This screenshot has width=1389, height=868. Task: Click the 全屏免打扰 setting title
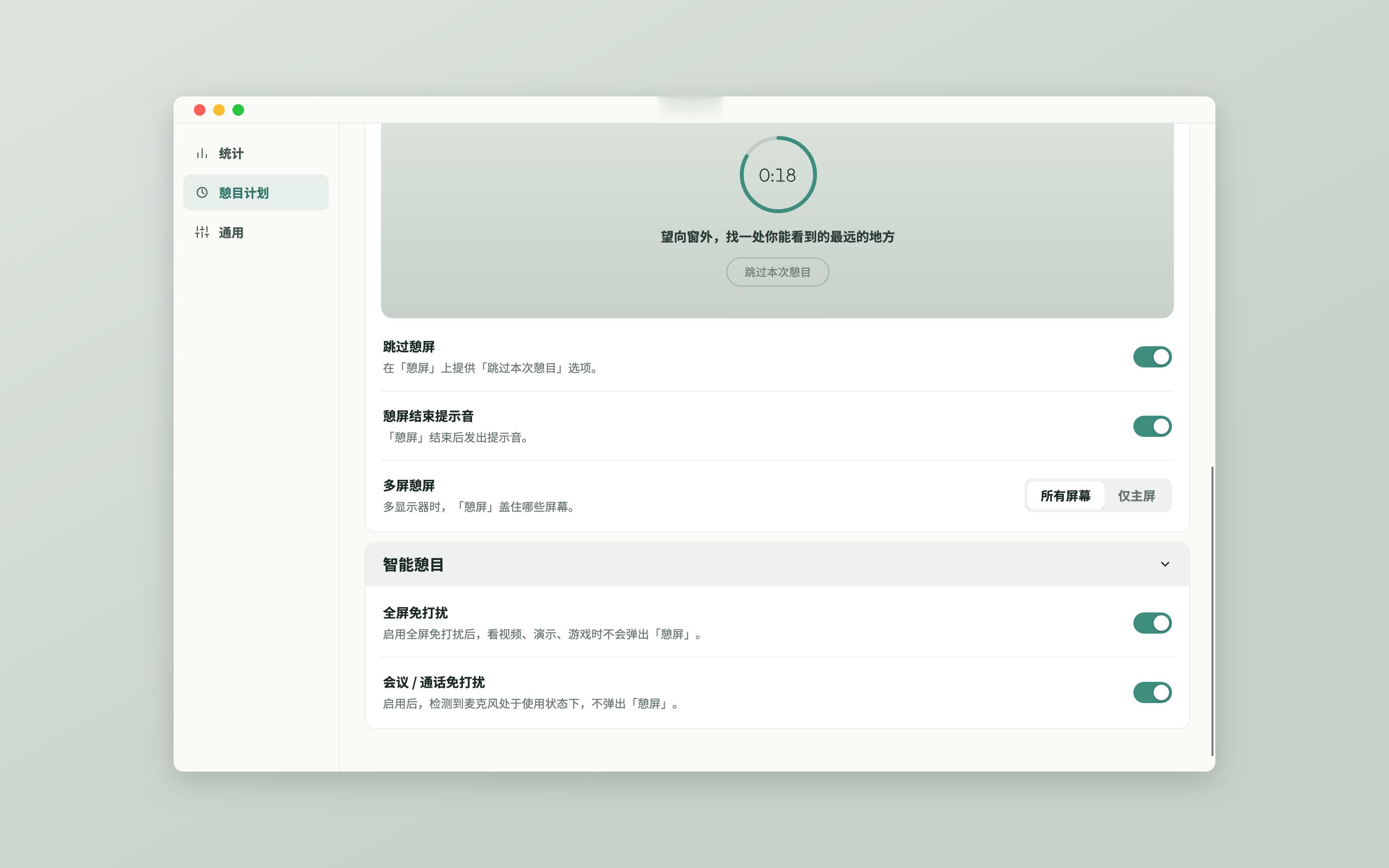point(415,613)
